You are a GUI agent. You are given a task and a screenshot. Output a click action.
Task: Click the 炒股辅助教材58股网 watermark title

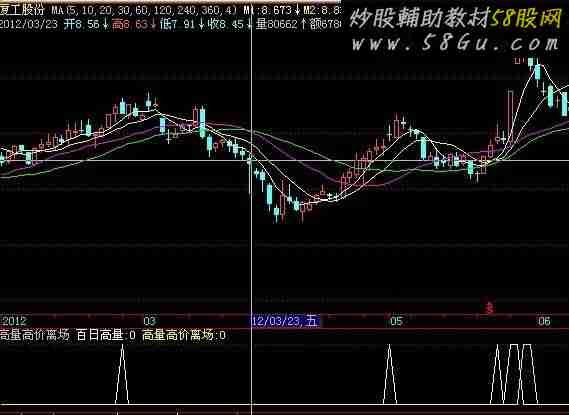(x=456, y=17)
